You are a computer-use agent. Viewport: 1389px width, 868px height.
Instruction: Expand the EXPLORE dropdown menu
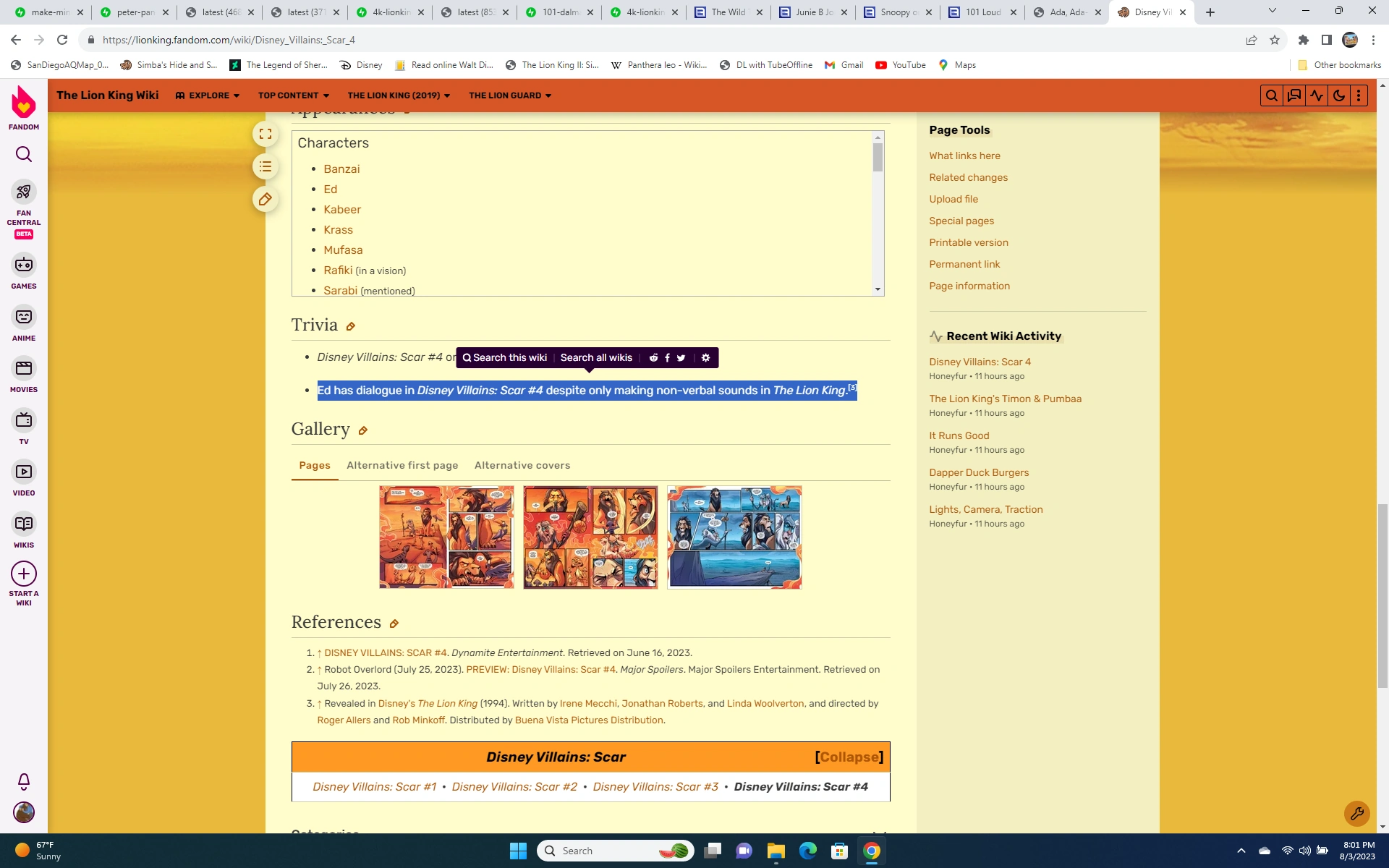point(208,95)
